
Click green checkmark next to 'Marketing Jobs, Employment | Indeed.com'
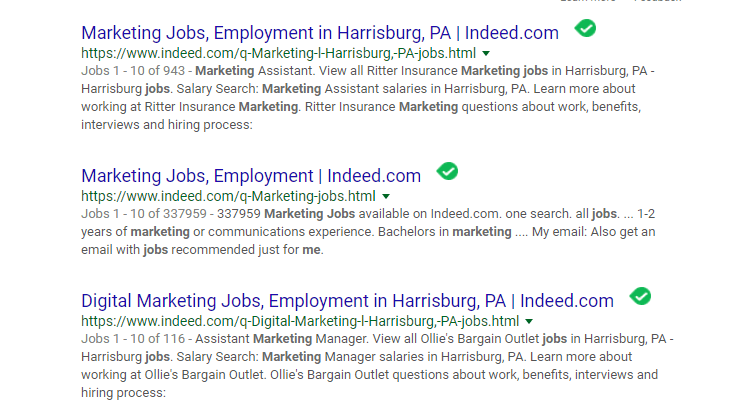click(448, 171)
